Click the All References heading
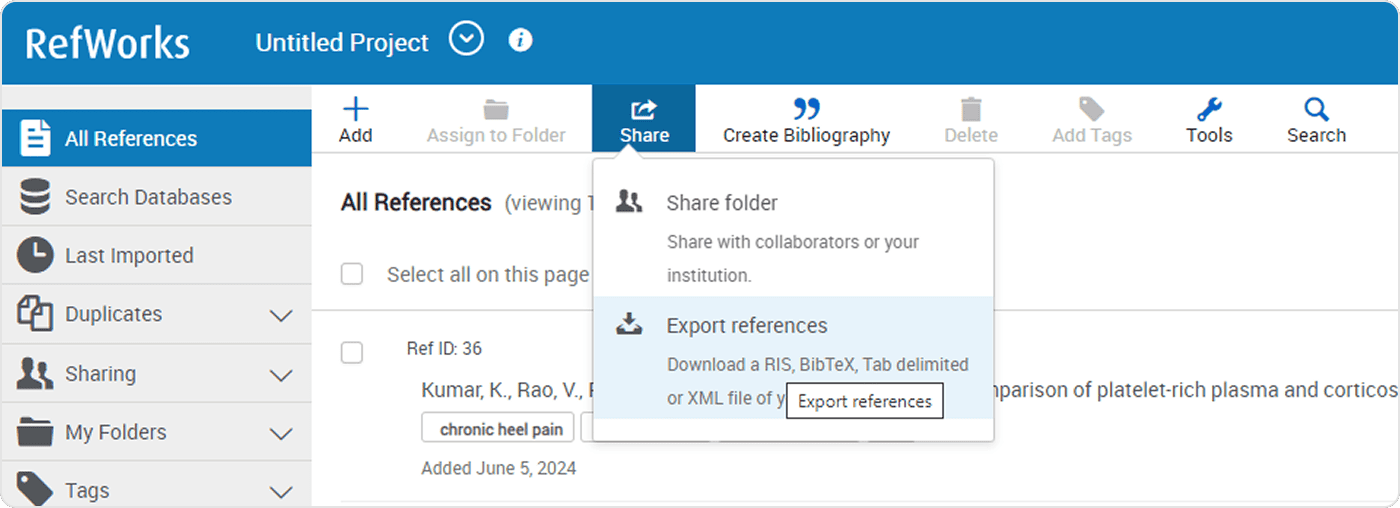 coord(416,202)
